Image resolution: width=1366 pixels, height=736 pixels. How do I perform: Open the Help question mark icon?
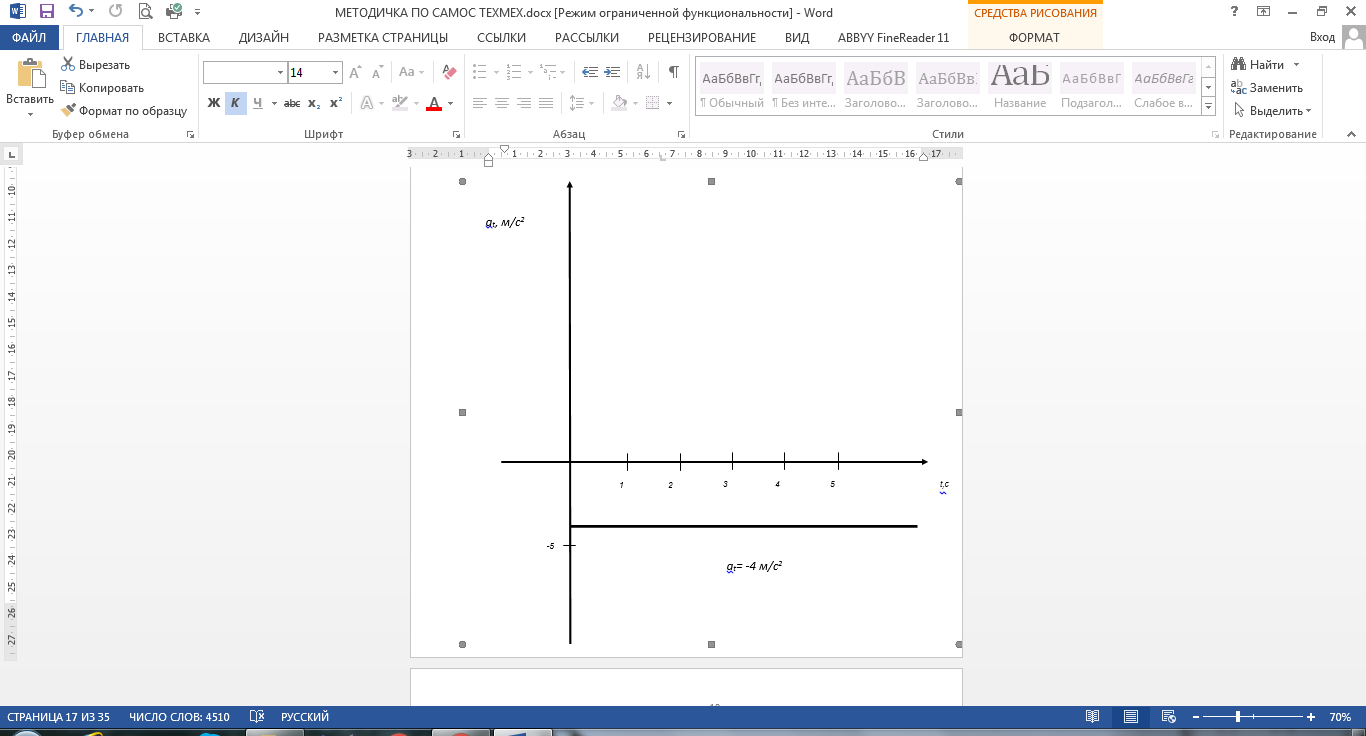coord(1235,12)
